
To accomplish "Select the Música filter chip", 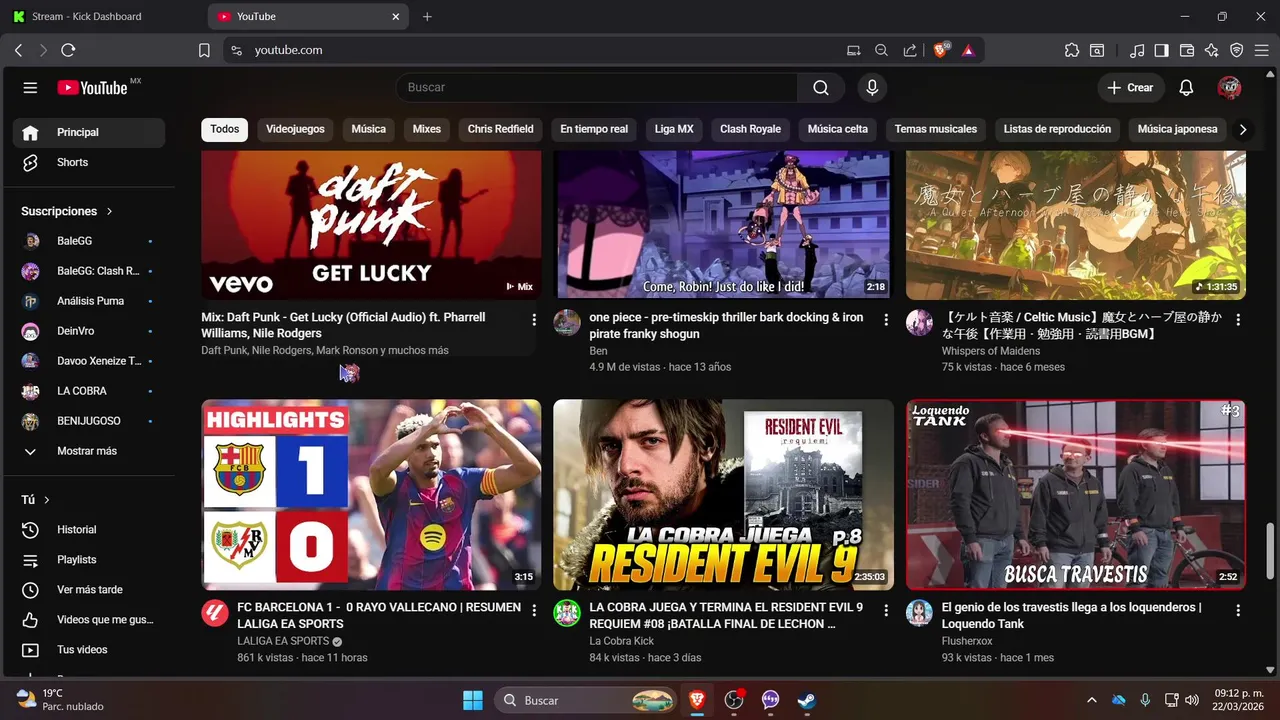I will [x=369, y=129].
